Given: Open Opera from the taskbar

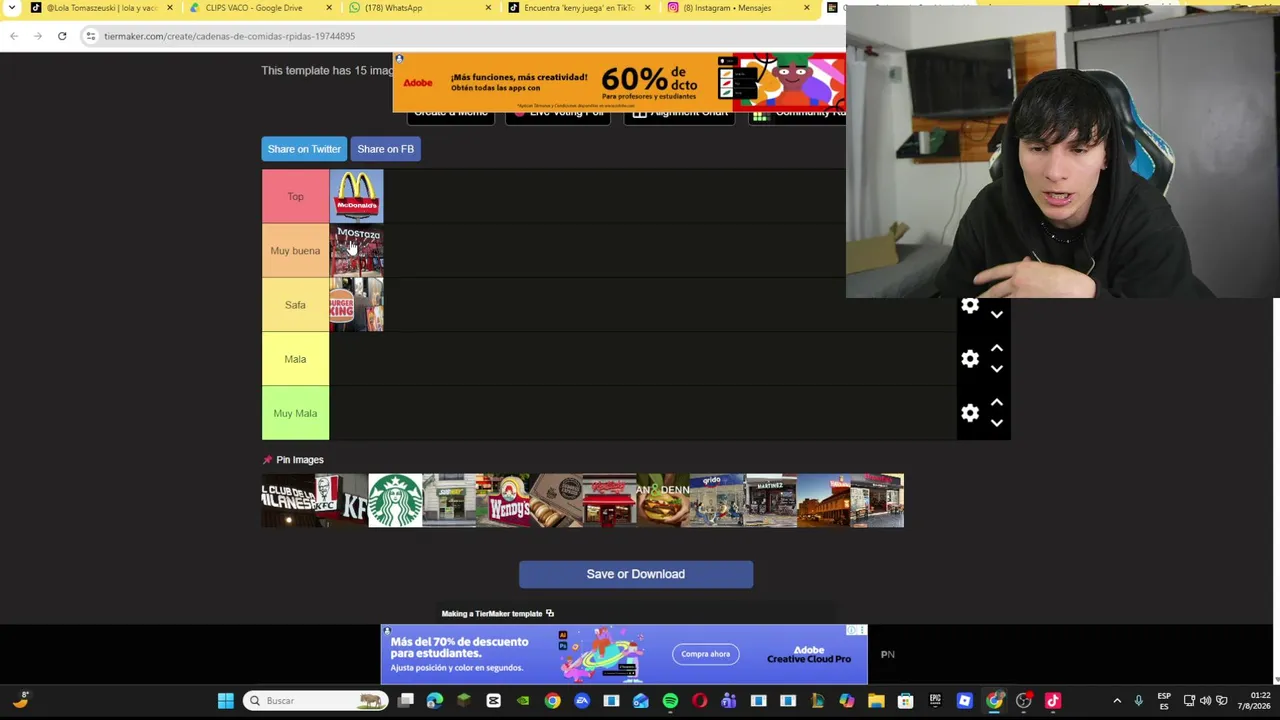Looking at the screenshot, I should pyautogui.click(x=699, y=701).
